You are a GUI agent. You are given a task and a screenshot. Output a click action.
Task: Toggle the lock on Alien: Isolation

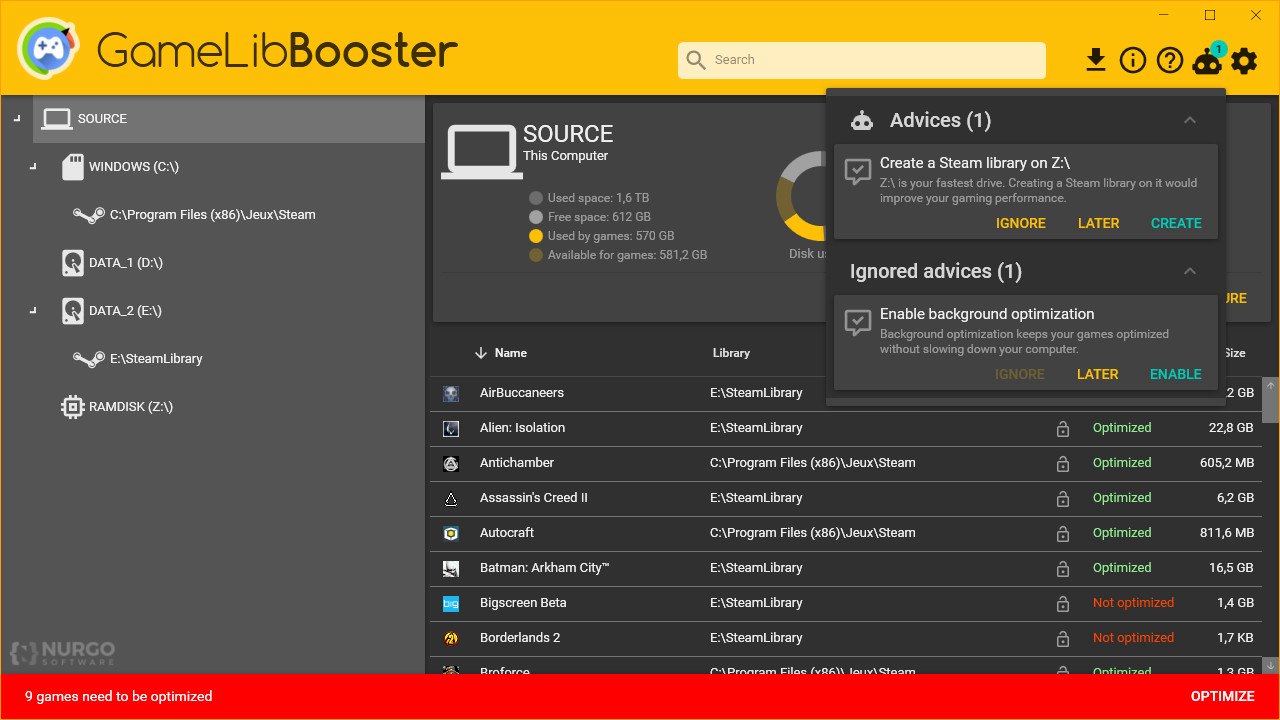click(x=1063, y=428)
